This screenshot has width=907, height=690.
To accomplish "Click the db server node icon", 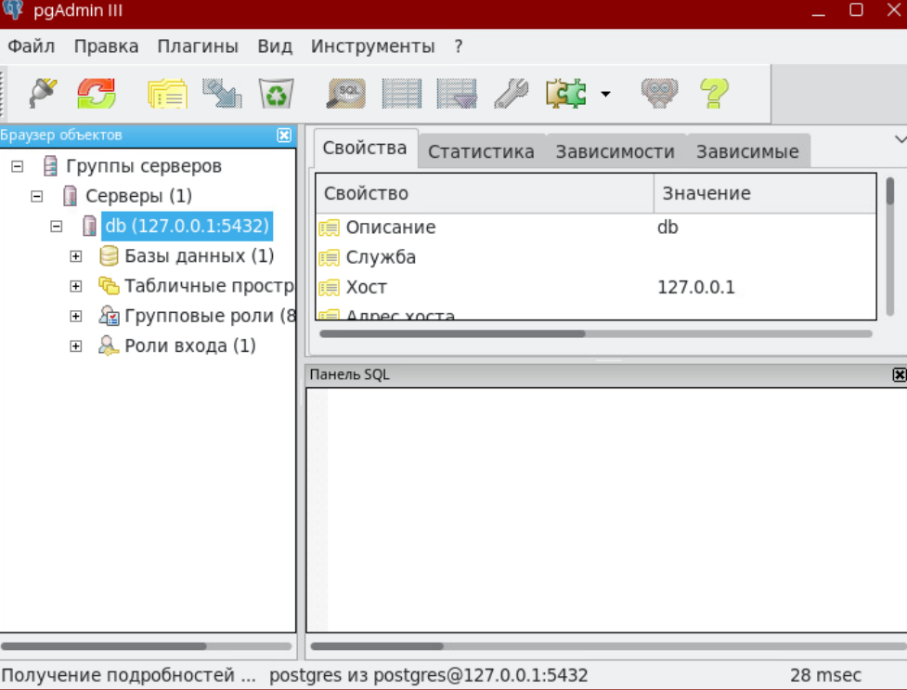I will 89,226.
